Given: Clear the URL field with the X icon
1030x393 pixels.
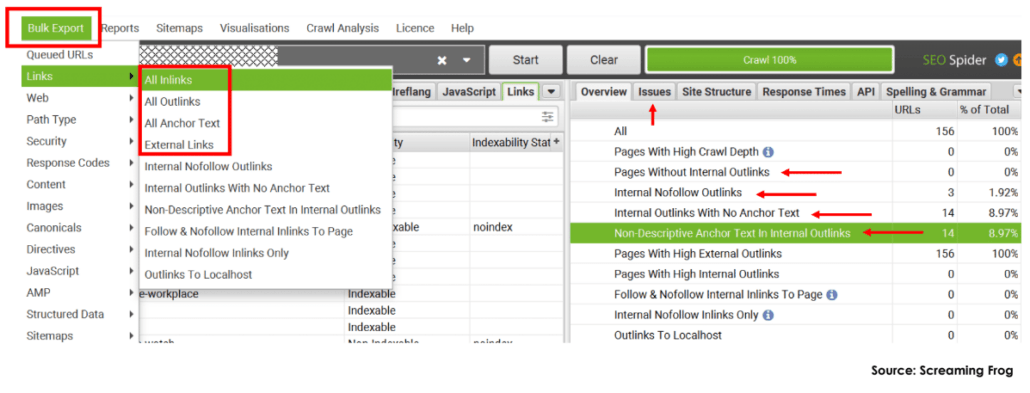Looking at the screenshot, I should (x=443, y=60).
